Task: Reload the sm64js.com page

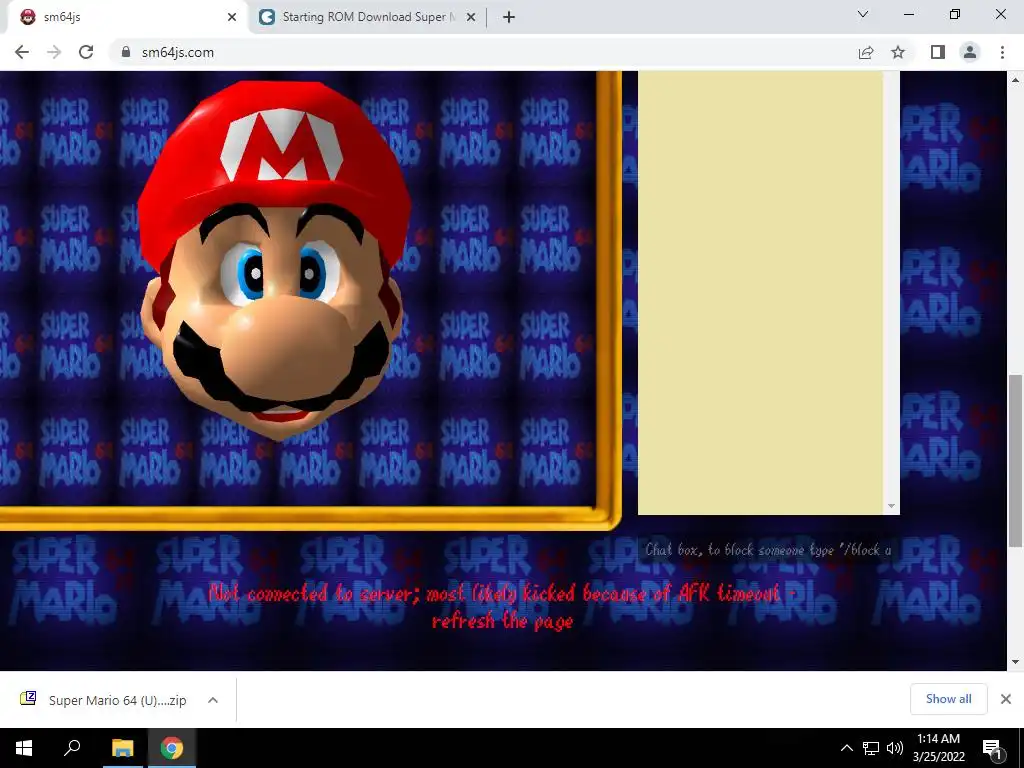Action: coord(86,52)
